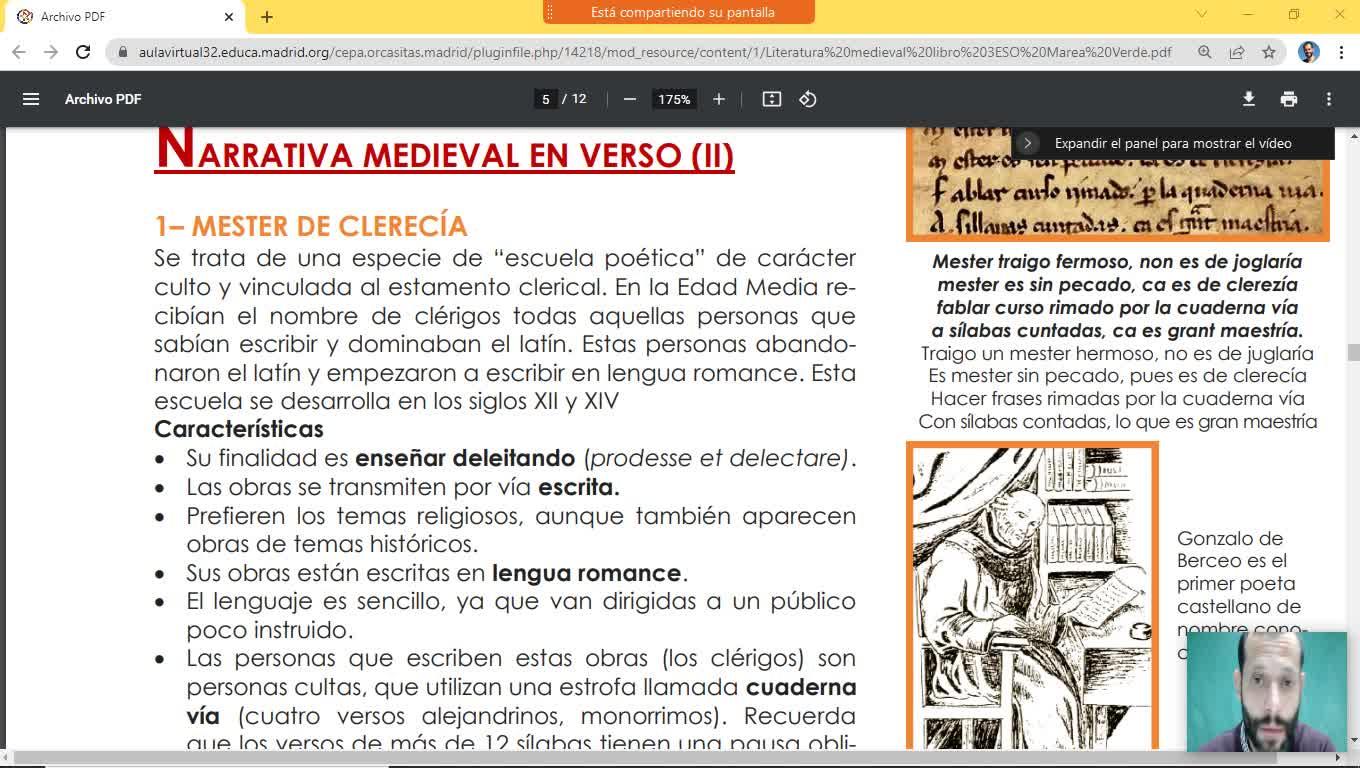The width and height of the screenshot is (1360, 768).
Task: Click the medieval manuscript image
Action: [x=1117, y=184]
